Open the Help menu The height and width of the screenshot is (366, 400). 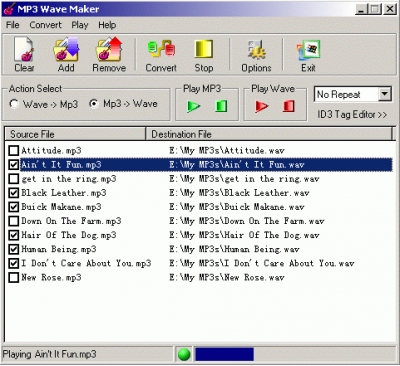pos(107,25)
